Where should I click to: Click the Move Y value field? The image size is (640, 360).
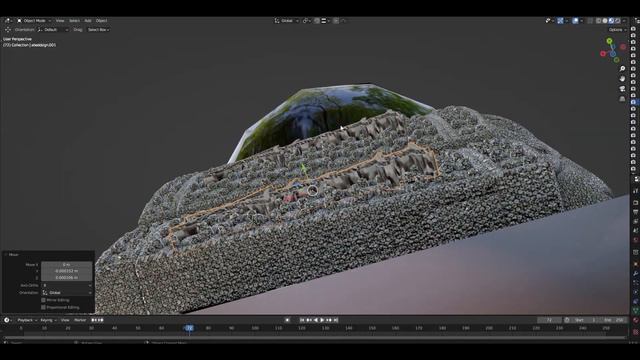click(x=67, y=271)
